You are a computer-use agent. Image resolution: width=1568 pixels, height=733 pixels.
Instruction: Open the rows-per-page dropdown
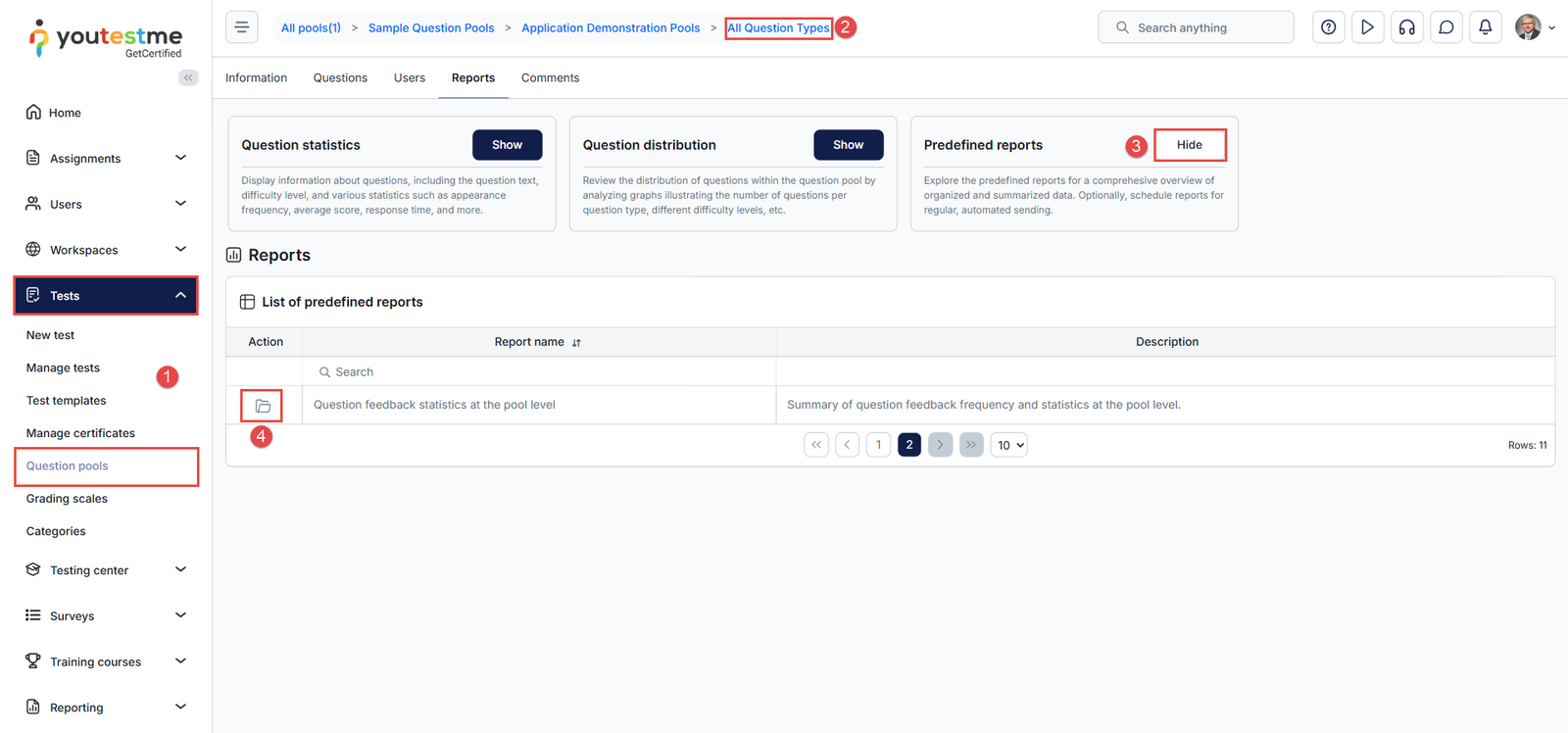pyautogui.click(x=1009, y=445)
